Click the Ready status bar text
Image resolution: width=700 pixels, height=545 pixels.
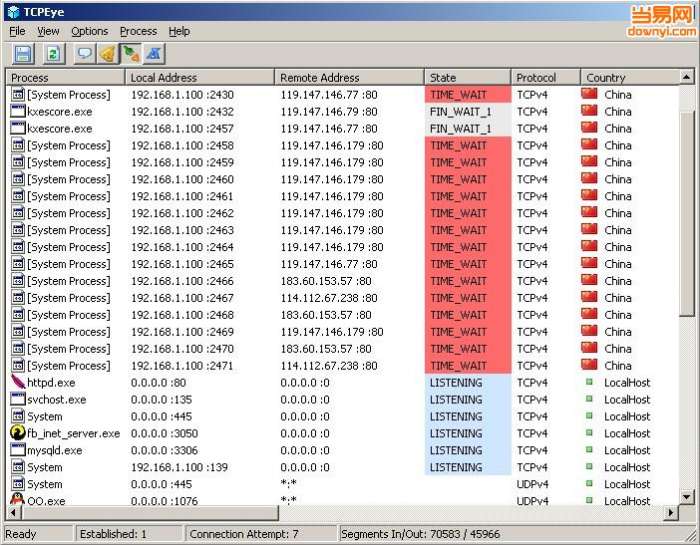21,534
